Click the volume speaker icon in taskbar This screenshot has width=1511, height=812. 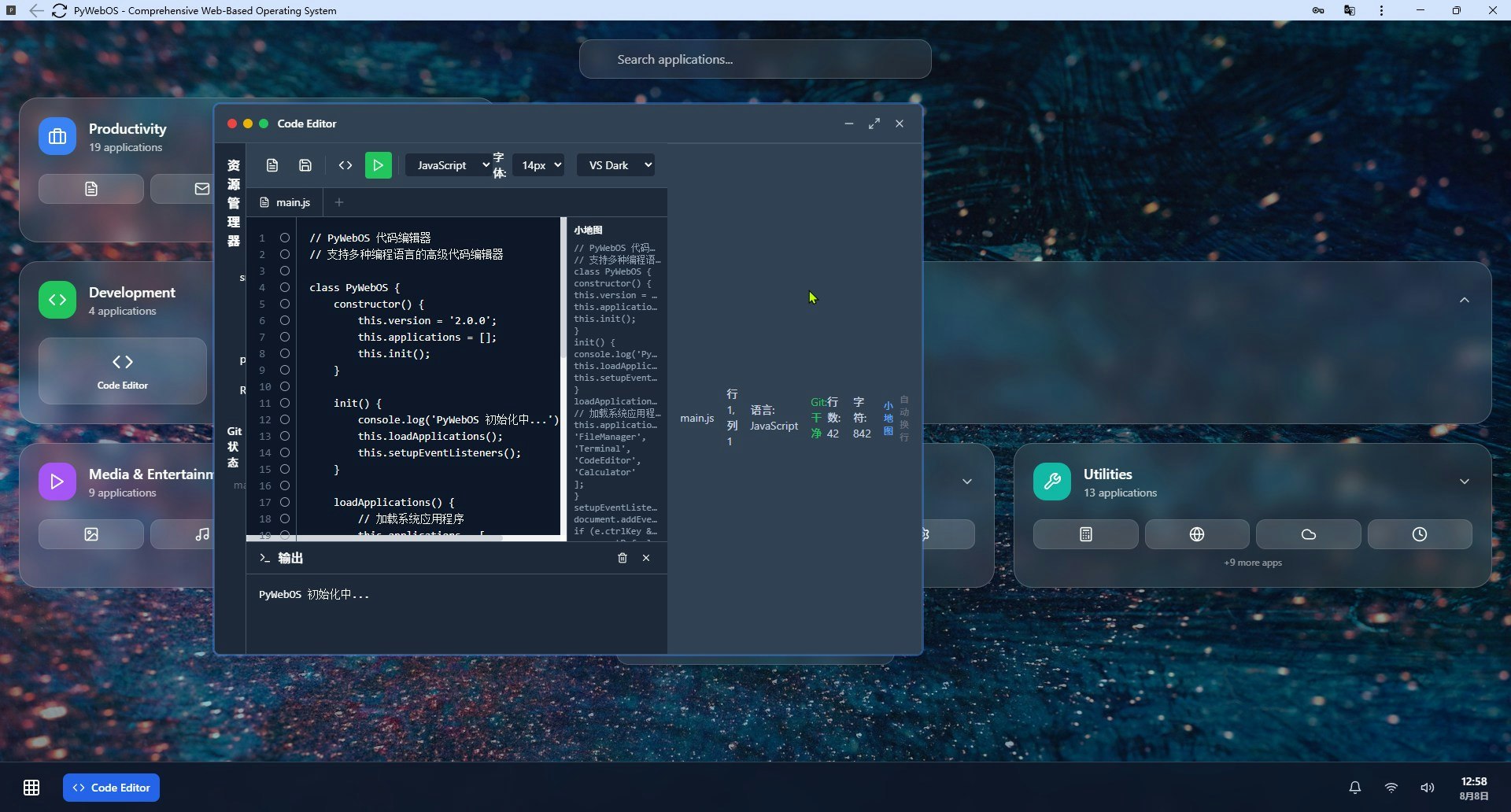(1428, 788)
